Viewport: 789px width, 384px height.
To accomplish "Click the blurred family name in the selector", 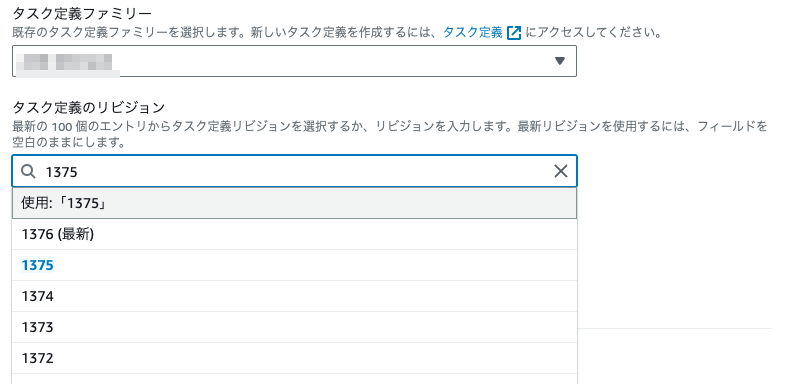I will point(64,62).
